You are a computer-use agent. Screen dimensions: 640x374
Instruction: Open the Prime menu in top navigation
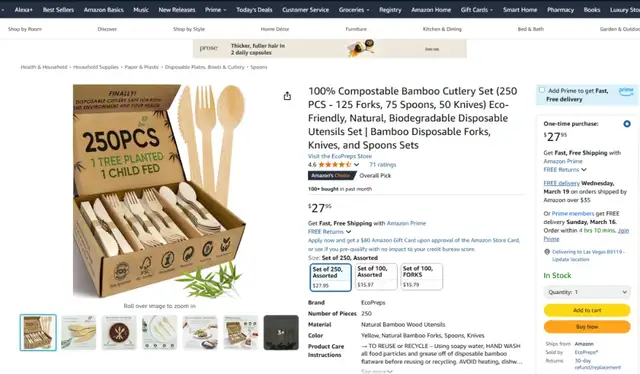215,9
